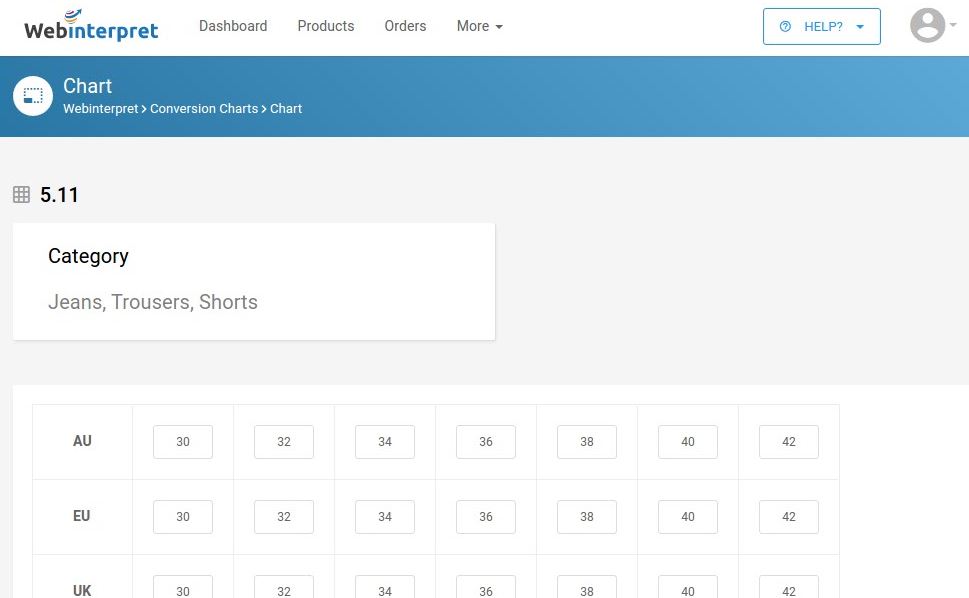The height and width of the screenshot is (598, 969).
Task: Go to the Dashboard tab
Action: tap(233, 26)
